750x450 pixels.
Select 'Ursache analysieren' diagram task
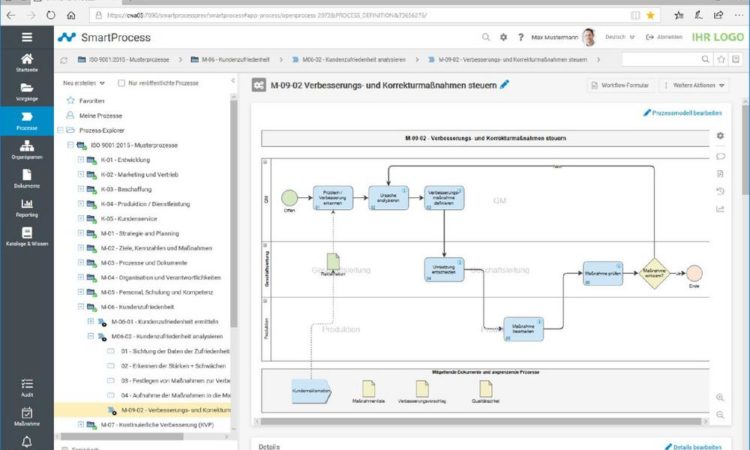click(388, 198)
